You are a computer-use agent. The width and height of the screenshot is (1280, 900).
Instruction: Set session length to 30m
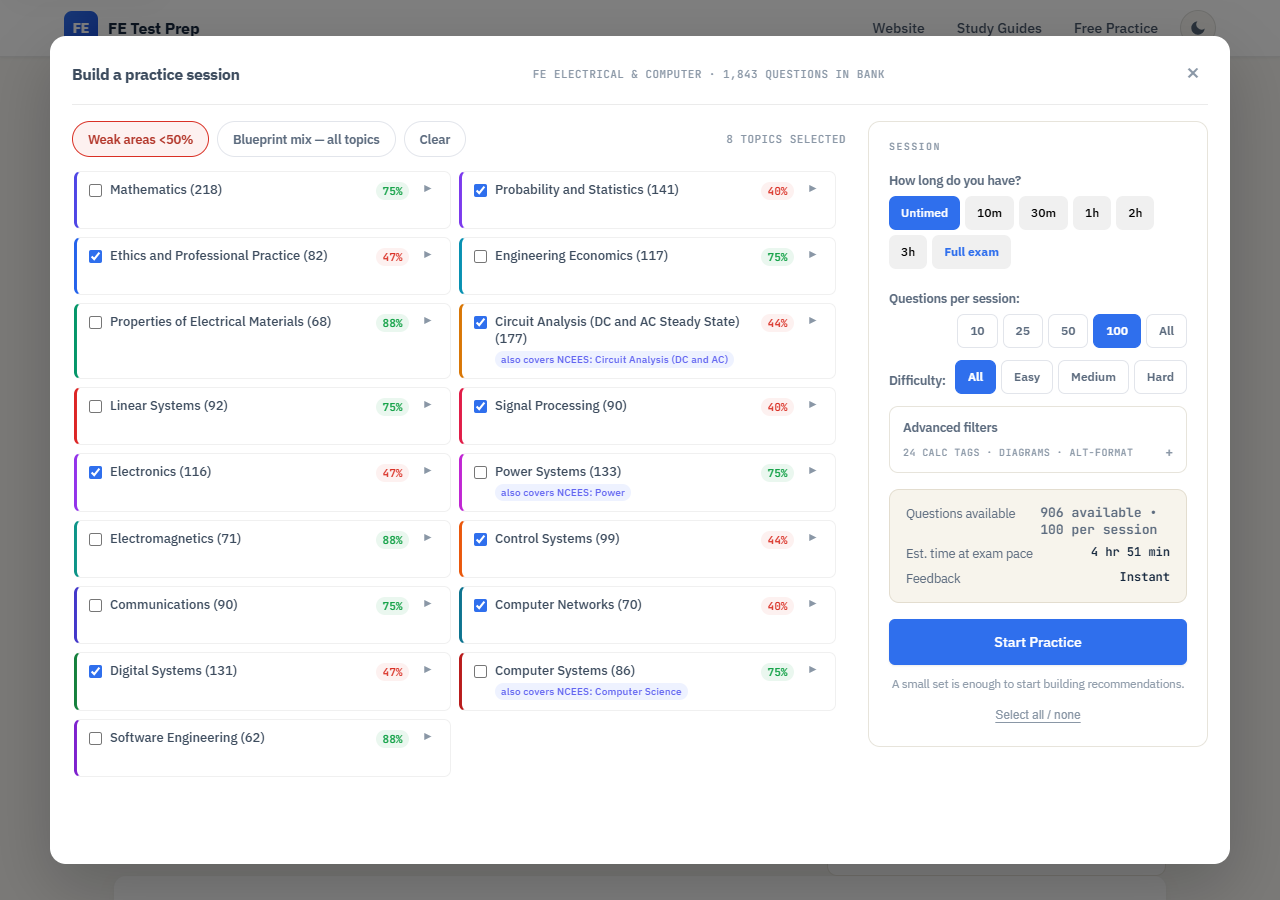1043,213
